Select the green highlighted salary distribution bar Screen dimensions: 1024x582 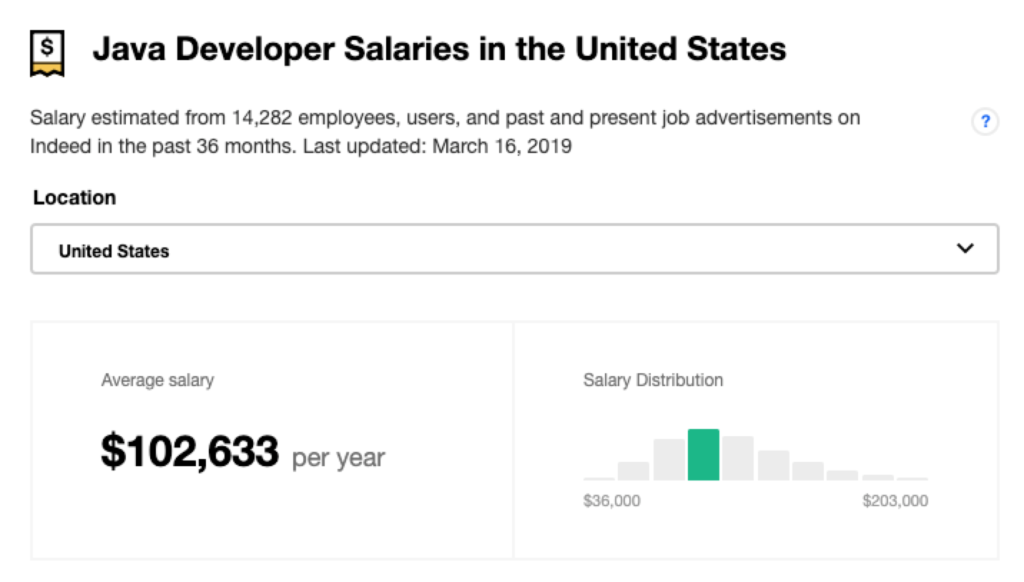click(704, 455)
